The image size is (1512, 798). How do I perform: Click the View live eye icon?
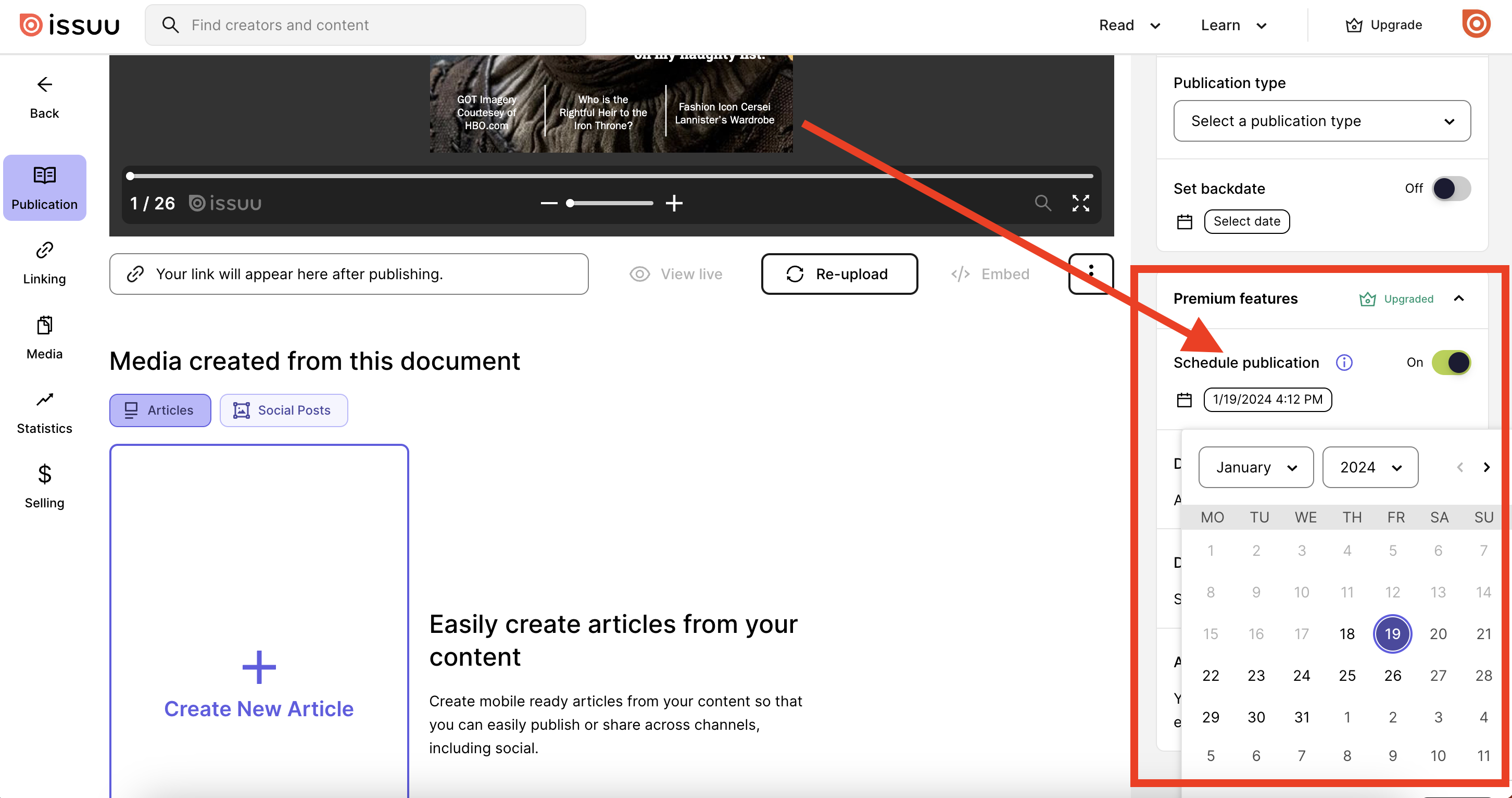click(640, 274)
